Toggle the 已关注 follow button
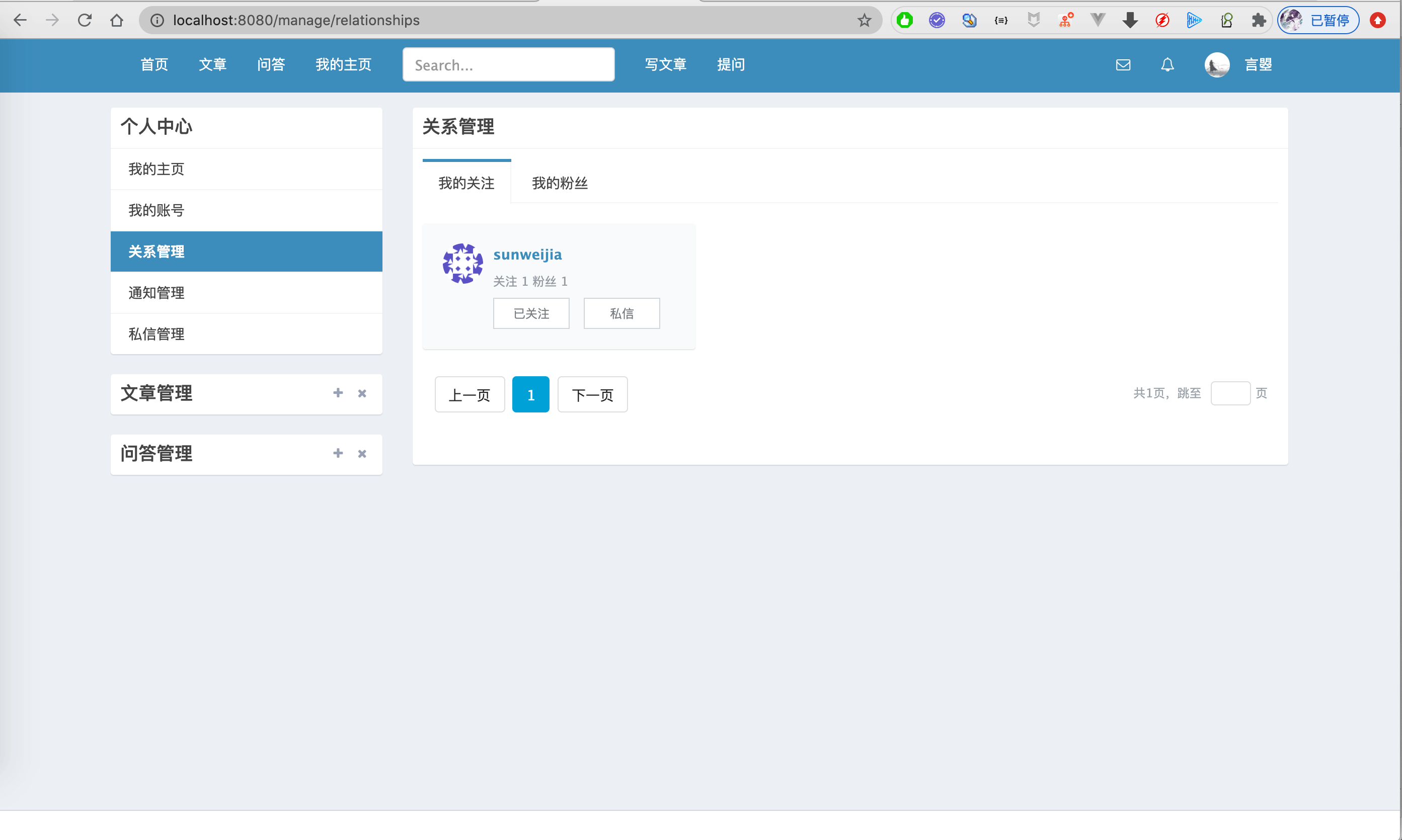The width and height of the screenshot is (1402, 840). point(530,313)
